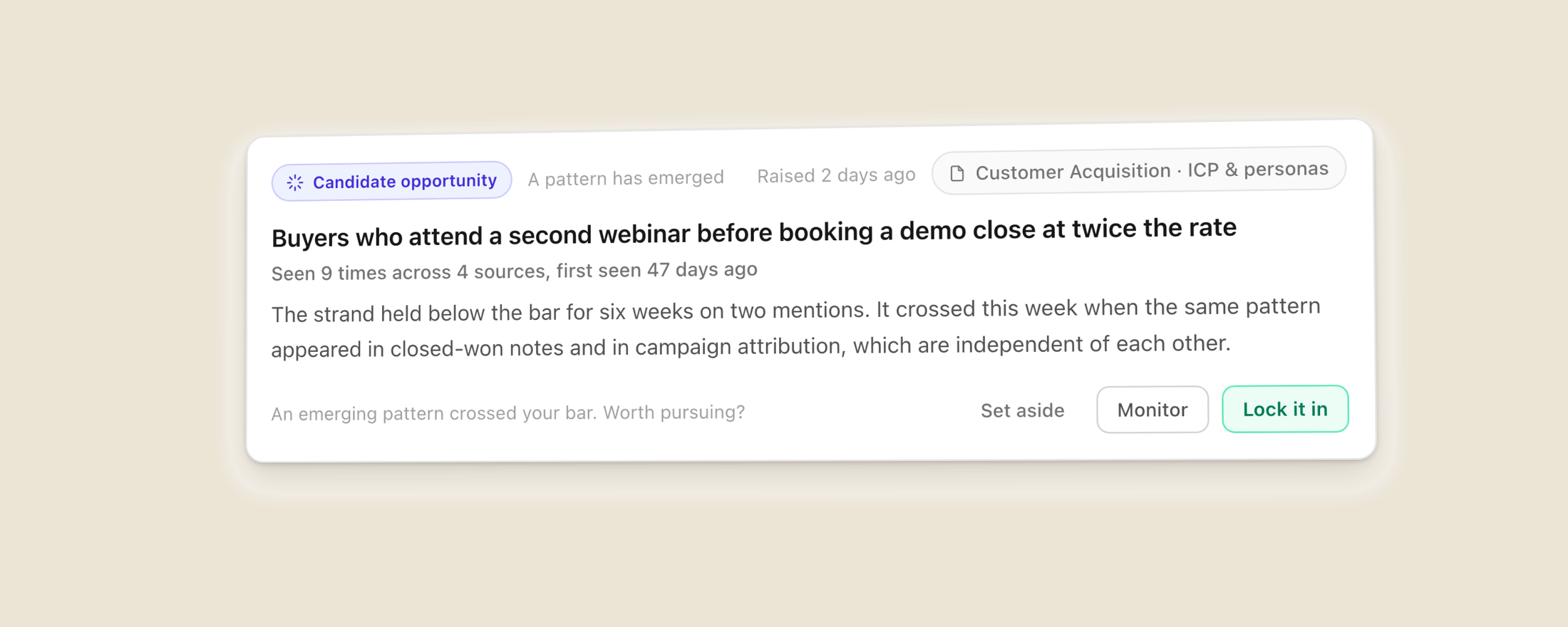Click the strand description paragraph
This screenshot has height=627, width=1568.
(x=796, y=328)
